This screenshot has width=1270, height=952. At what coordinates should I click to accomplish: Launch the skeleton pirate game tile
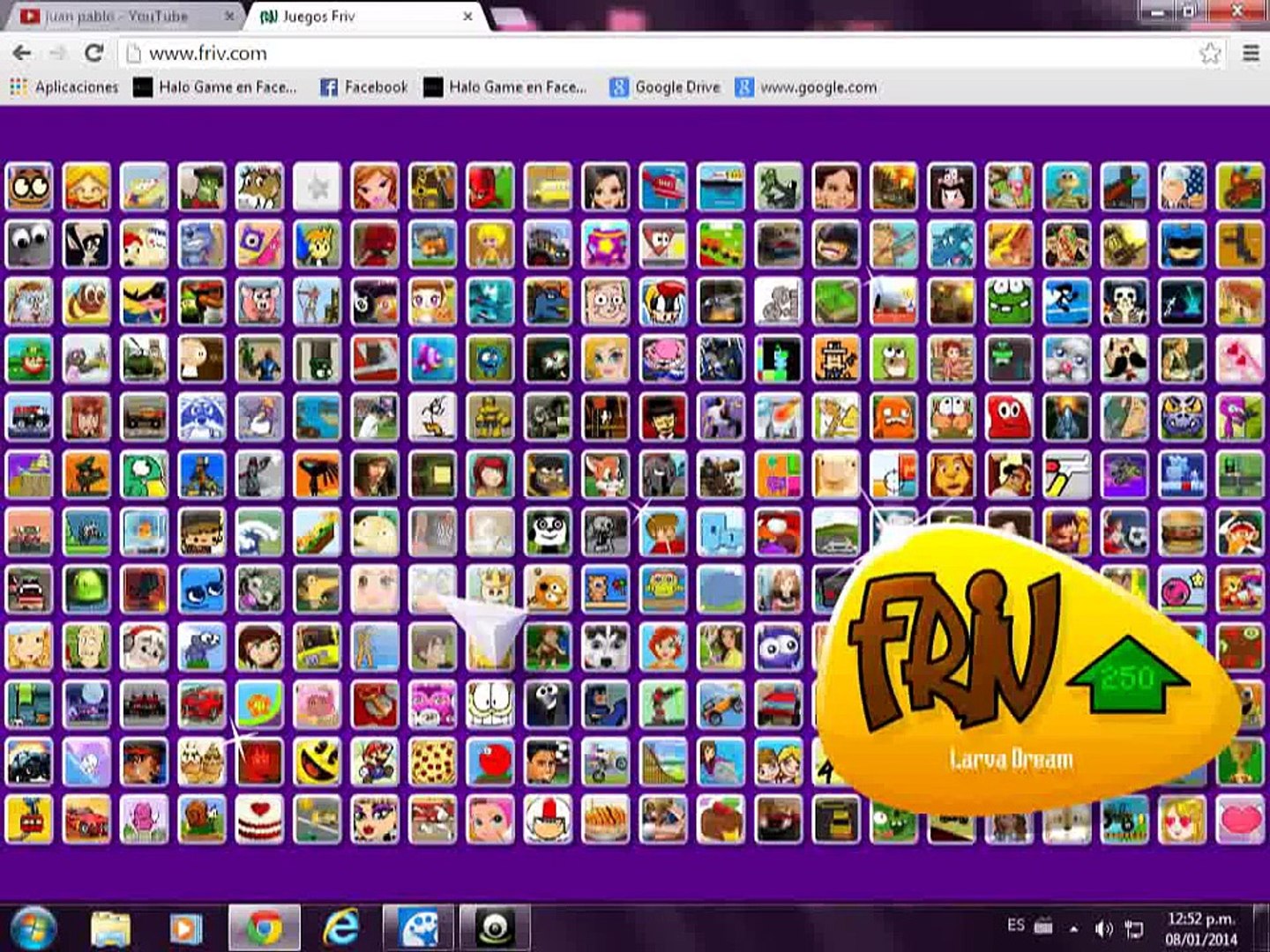(1124, 301)
